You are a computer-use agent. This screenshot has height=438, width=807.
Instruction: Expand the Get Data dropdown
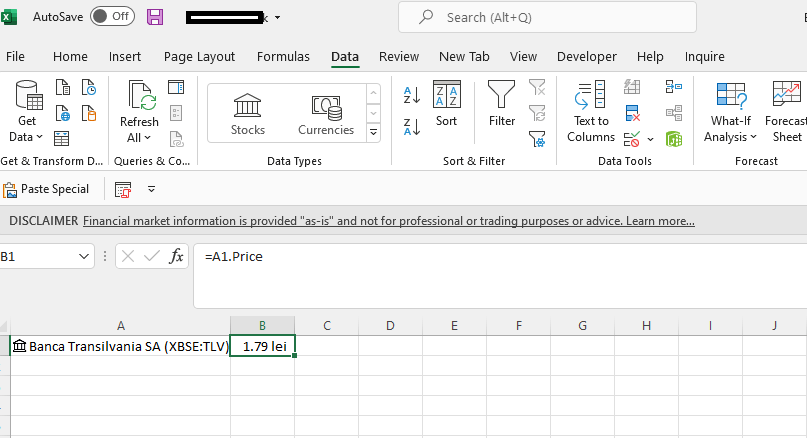[x=40, y=137]
